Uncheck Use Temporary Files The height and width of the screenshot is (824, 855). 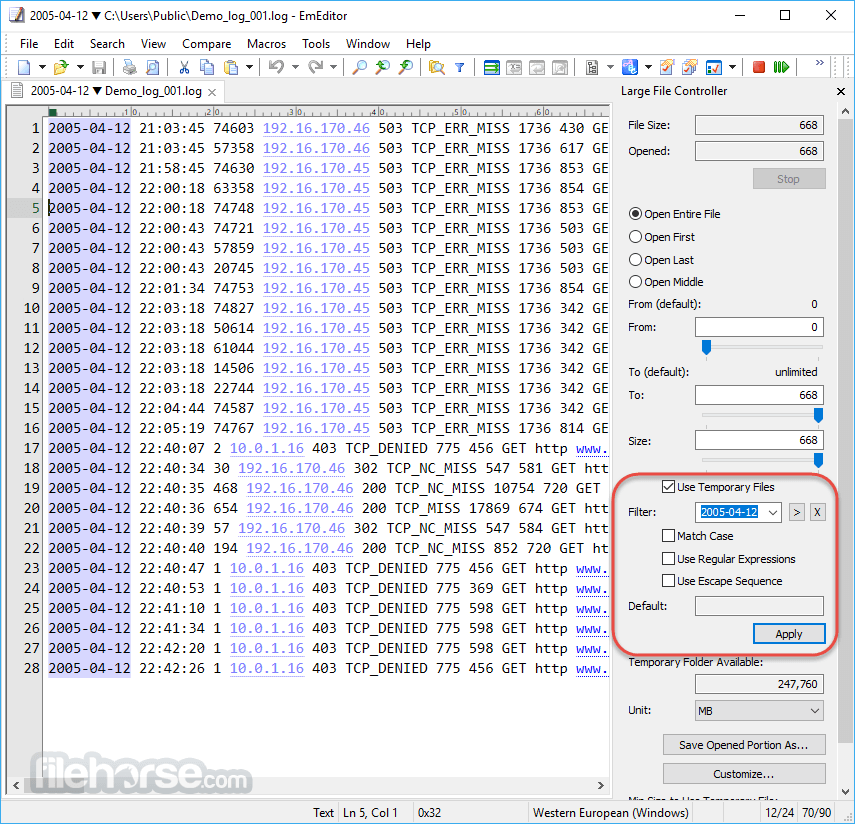click(x=668, y=486)
